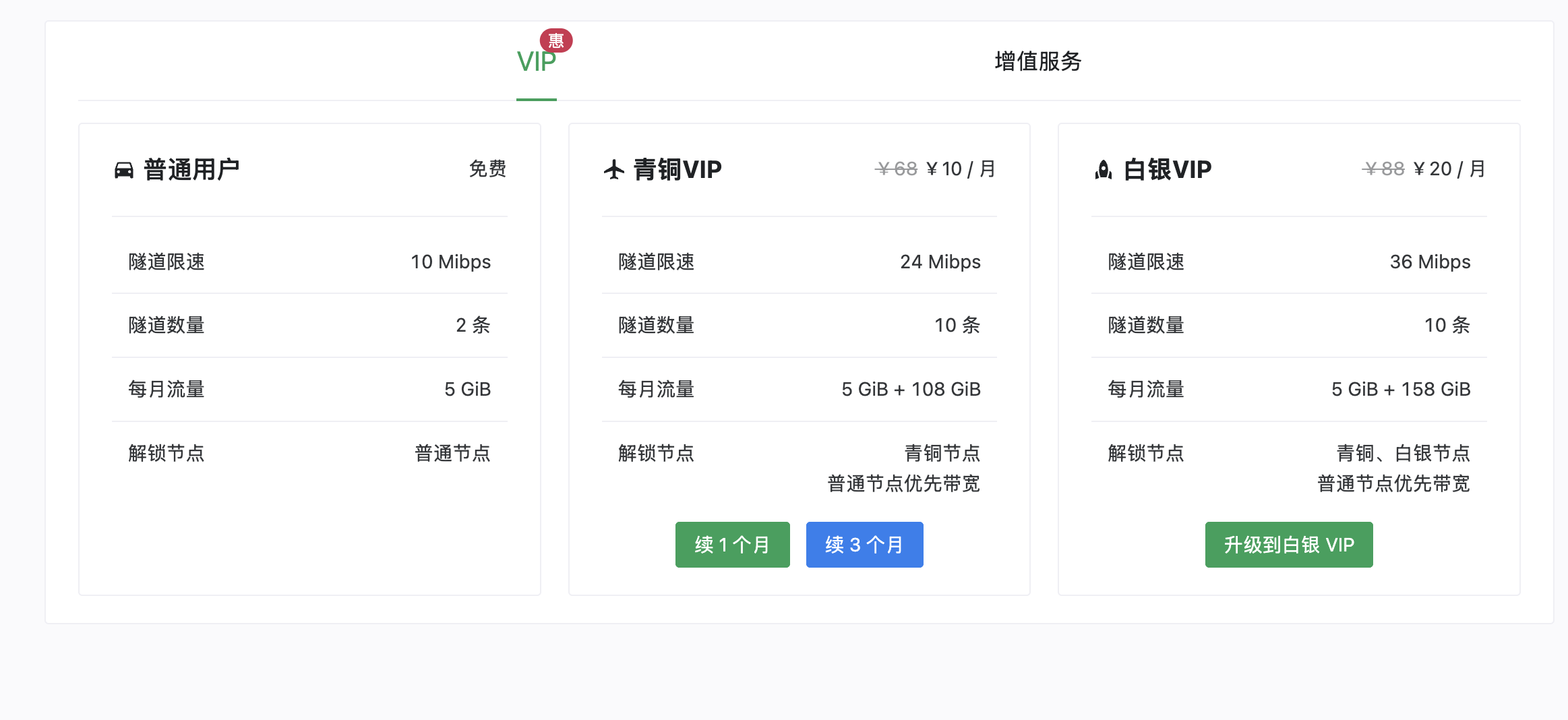Click the 青铜、白银节点 unlock text

1403,453
